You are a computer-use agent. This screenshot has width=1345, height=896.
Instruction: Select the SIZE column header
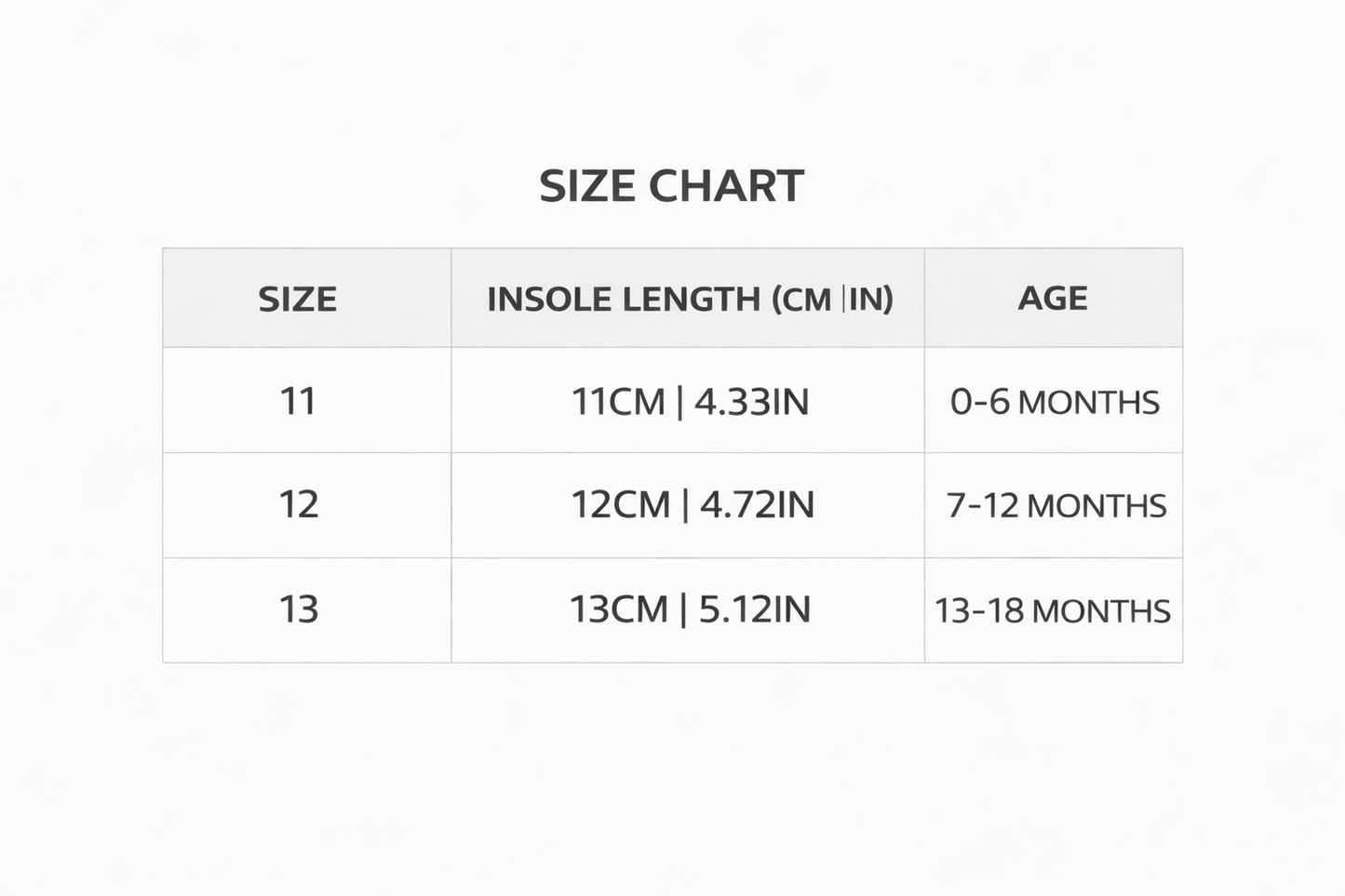[x=298, y=300]
